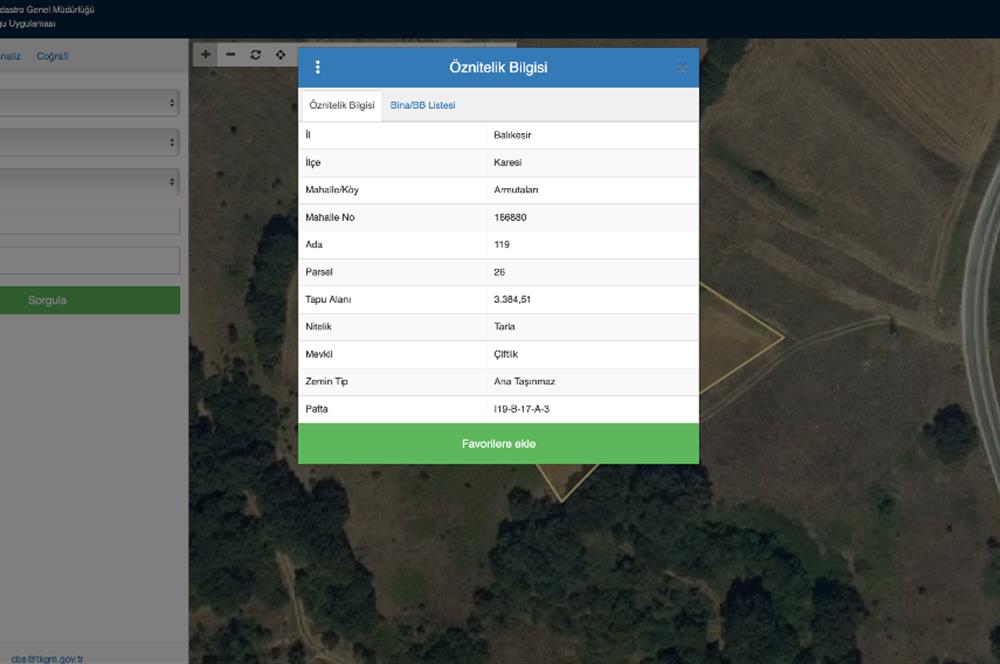Switch to the Bina/BB Listesi tab
This screenshot has width=1000, height=664.
[422, 105]
